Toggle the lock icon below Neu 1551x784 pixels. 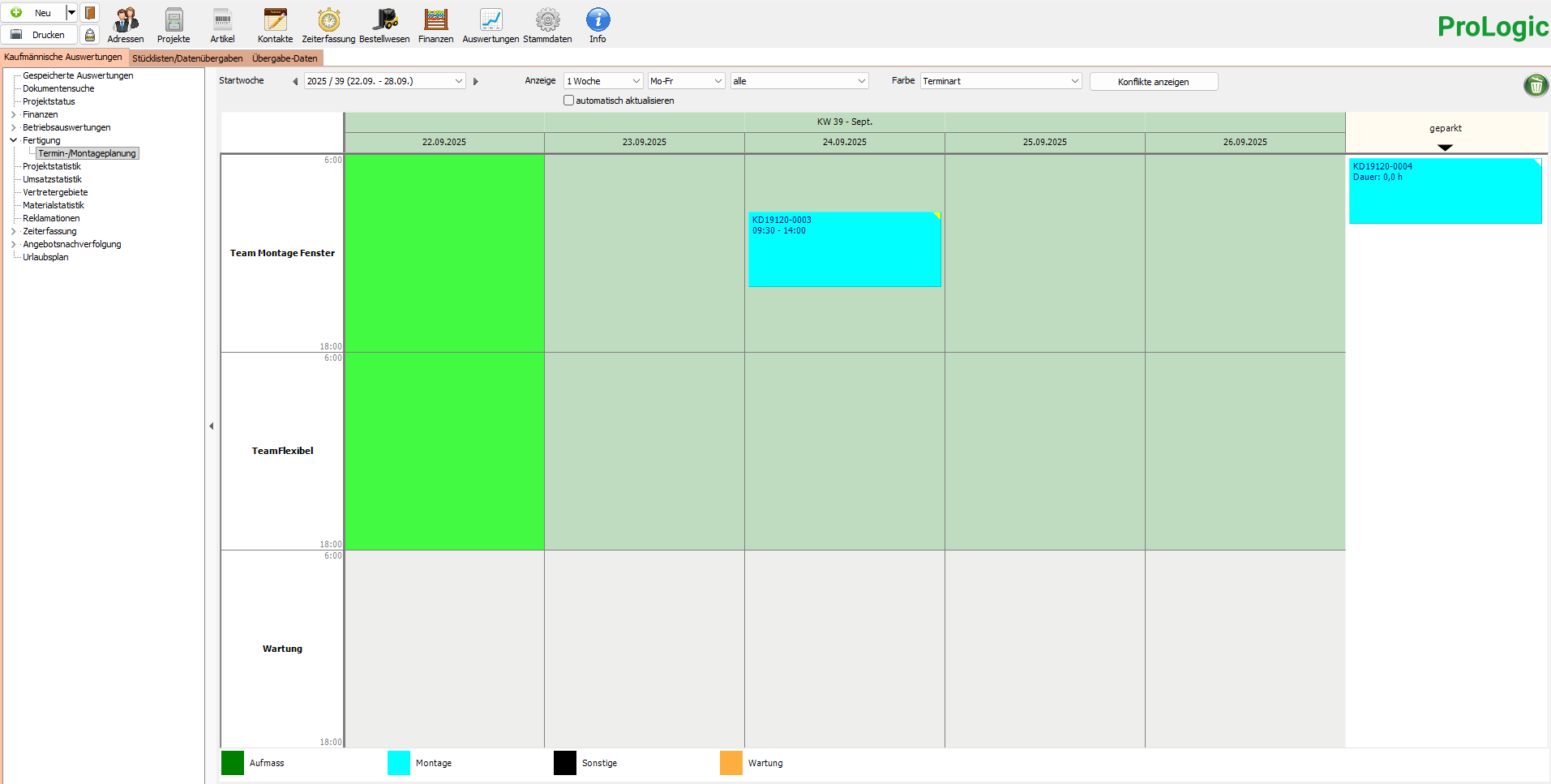[89, 35]
